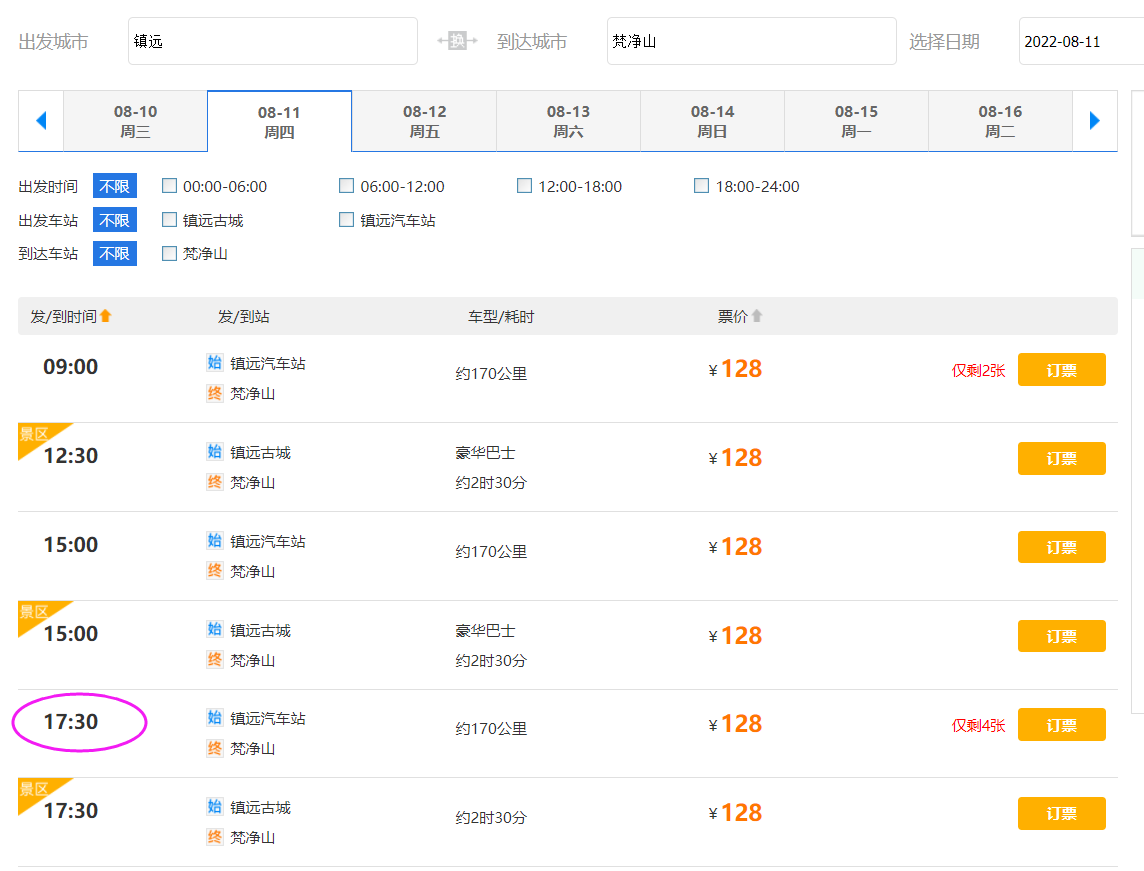This screenshot has height=871, width=1144.
Task: Click the 终 icon of 17:30 镇远古城 bus
Action: pos(215,837)
